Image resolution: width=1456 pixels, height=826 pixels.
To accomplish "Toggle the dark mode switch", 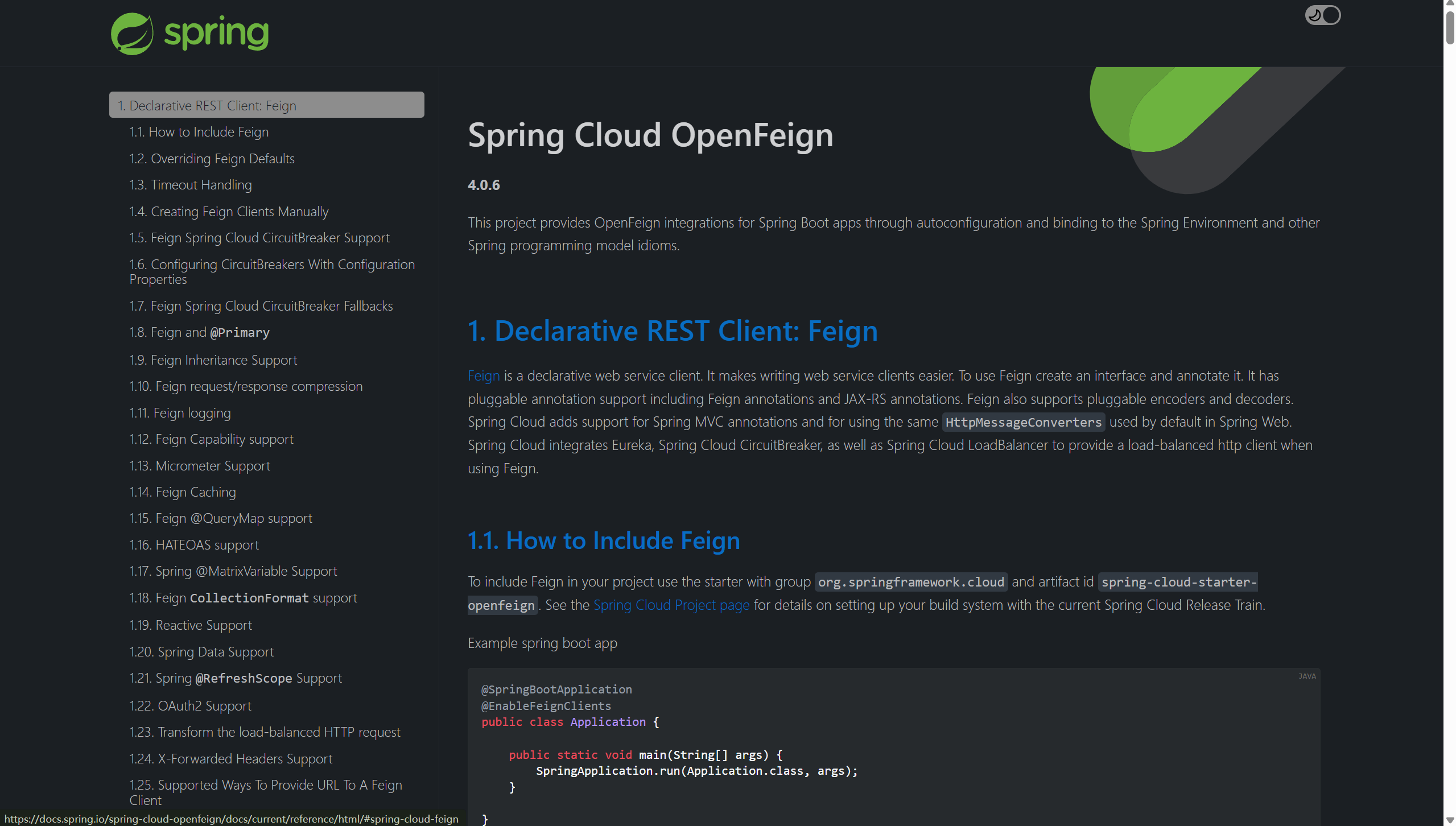I will click(x=1322, y=15).
